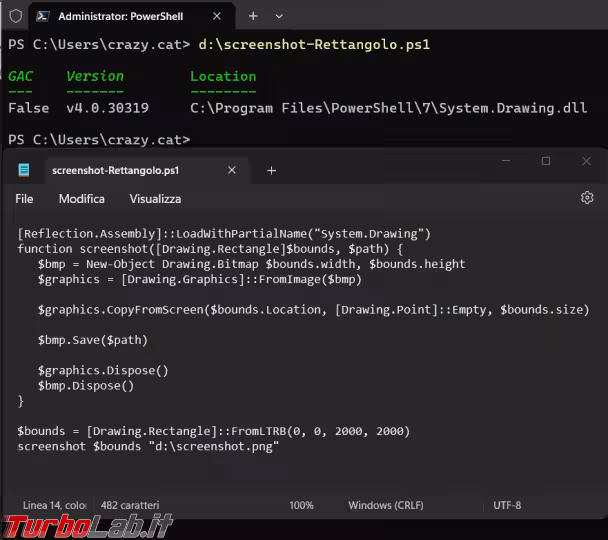Screen dimensions: 608x540
Task: Close the screenshot-Rettangolo.ps1 tab in Notepad
Action: [232, 170]
